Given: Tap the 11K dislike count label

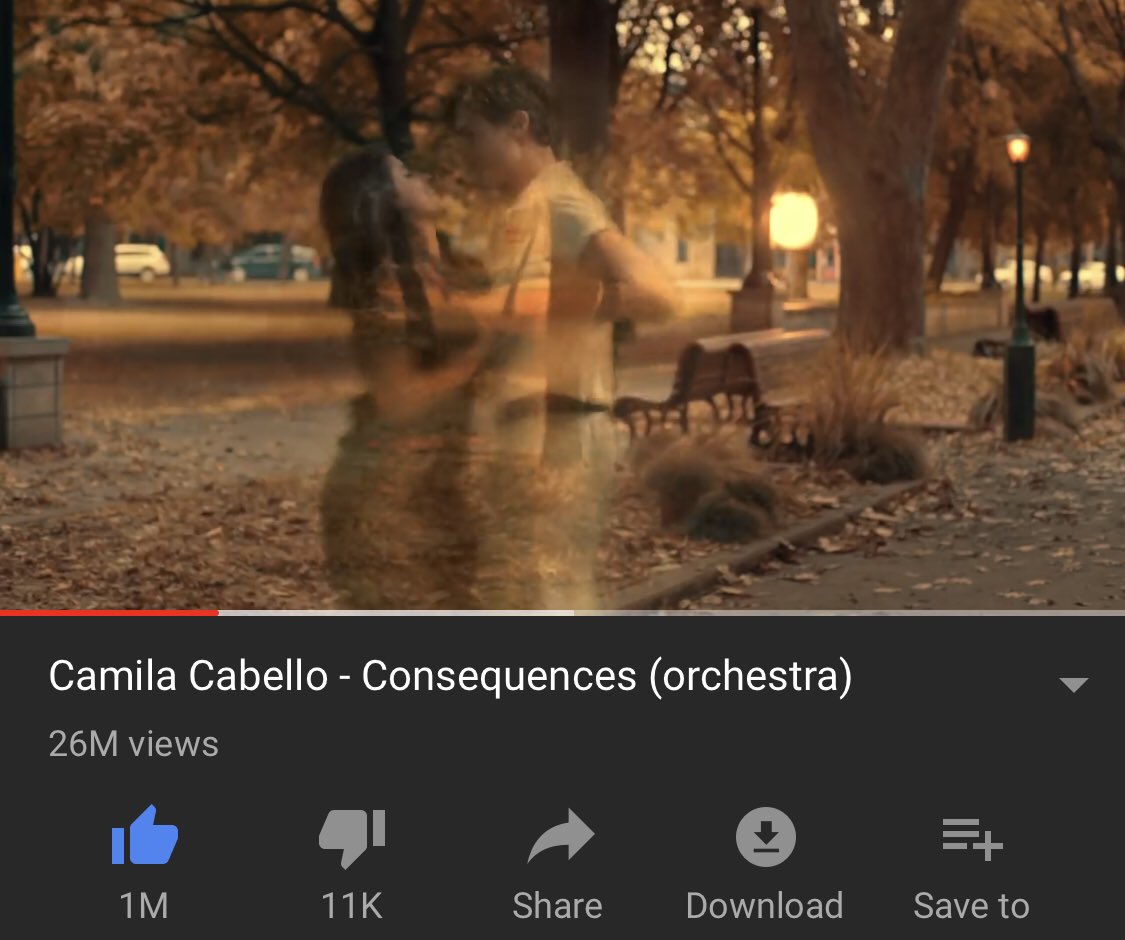Looking at the screenshot, I should tap(352, 906).
